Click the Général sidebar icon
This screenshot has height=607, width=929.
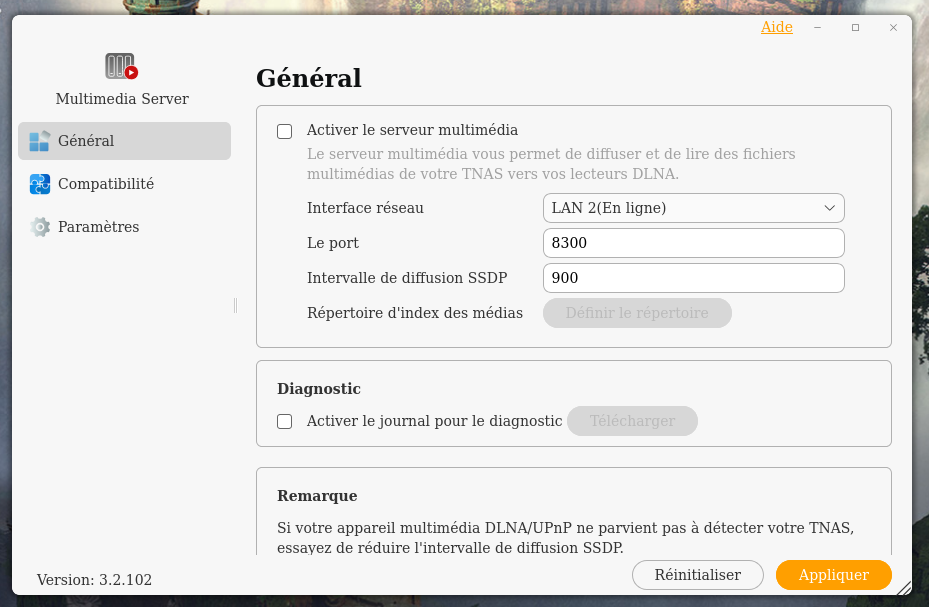(39, 141)
